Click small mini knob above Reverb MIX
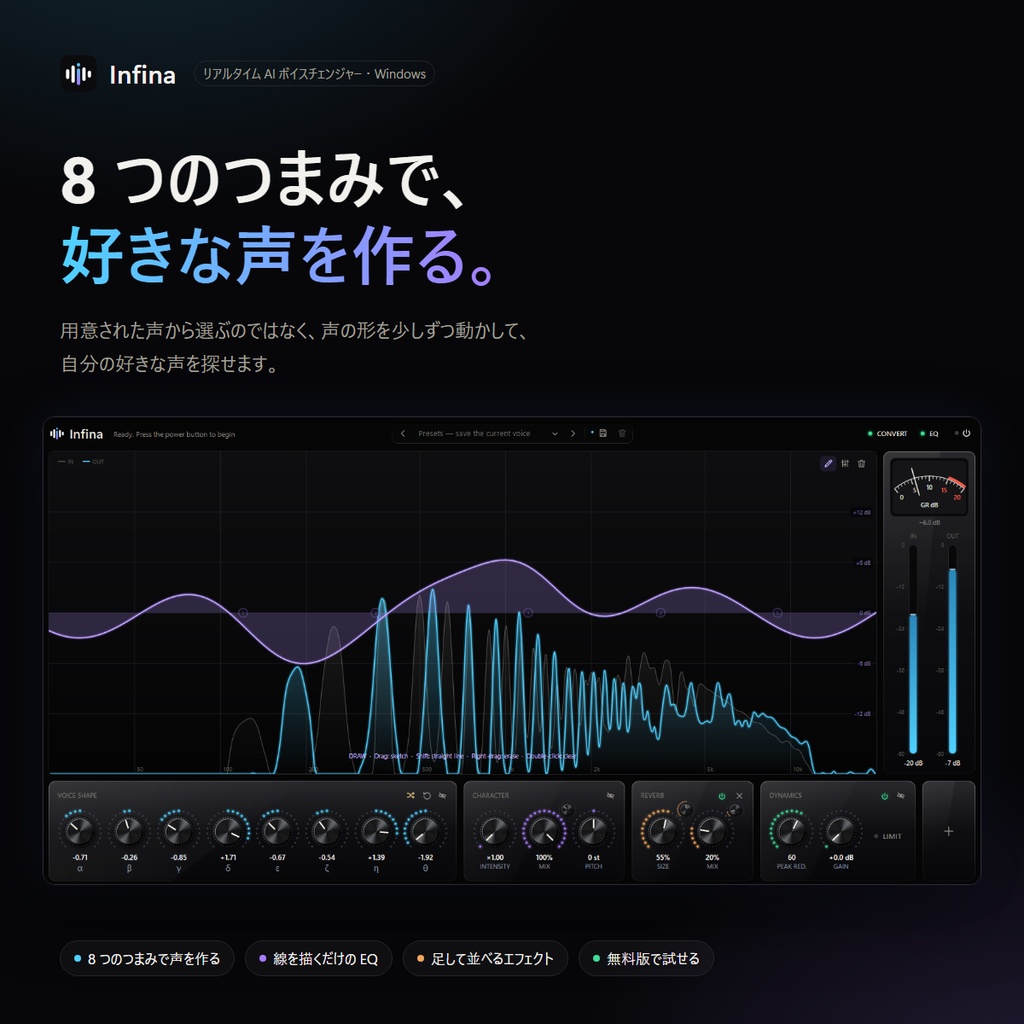Screen dimensions: 1024x1024 (x=734, y=810)
